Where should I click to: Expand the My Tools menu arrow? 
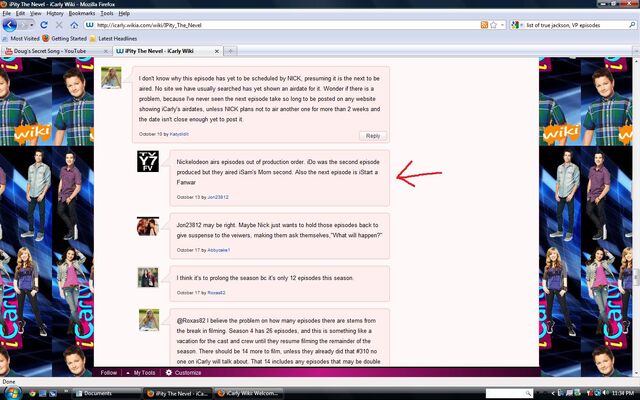(128, 373)
